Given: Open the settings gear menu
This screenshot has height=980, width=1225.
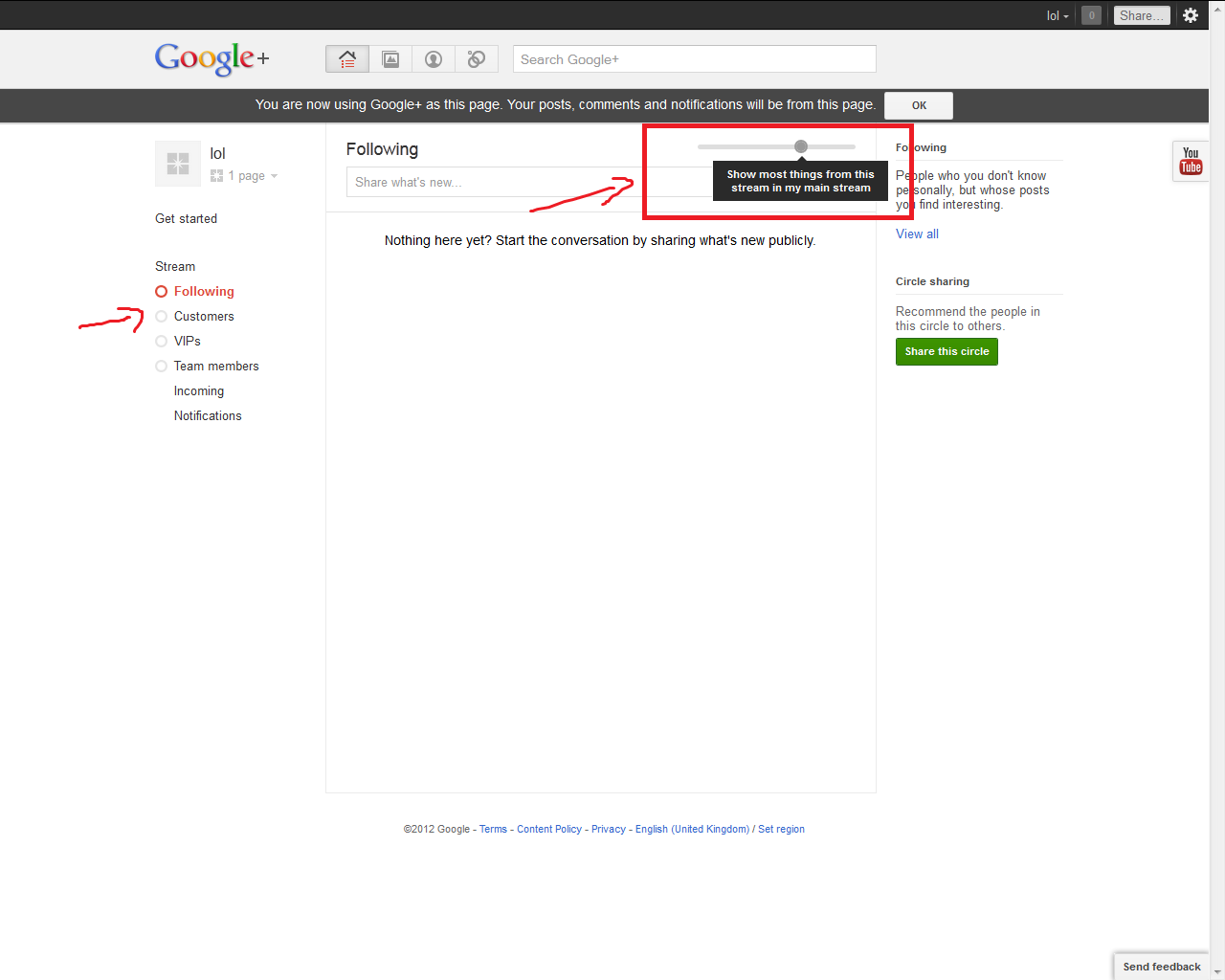Looking at the screenshot, I should pyautogui.click(x=1191, y=15).
